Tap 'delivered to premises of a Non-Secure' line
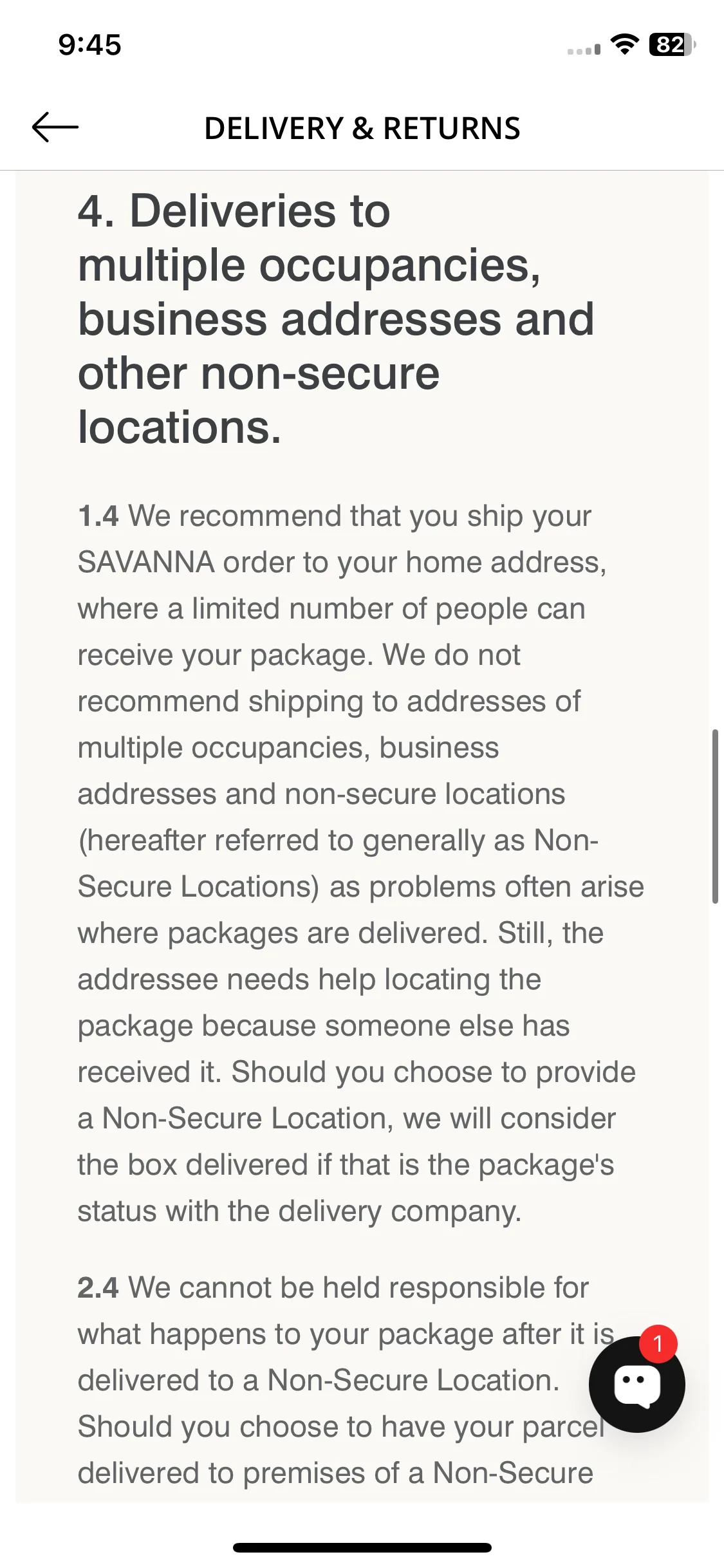This screenshot has width=724, height=1568. click(x=335, y=1473)
